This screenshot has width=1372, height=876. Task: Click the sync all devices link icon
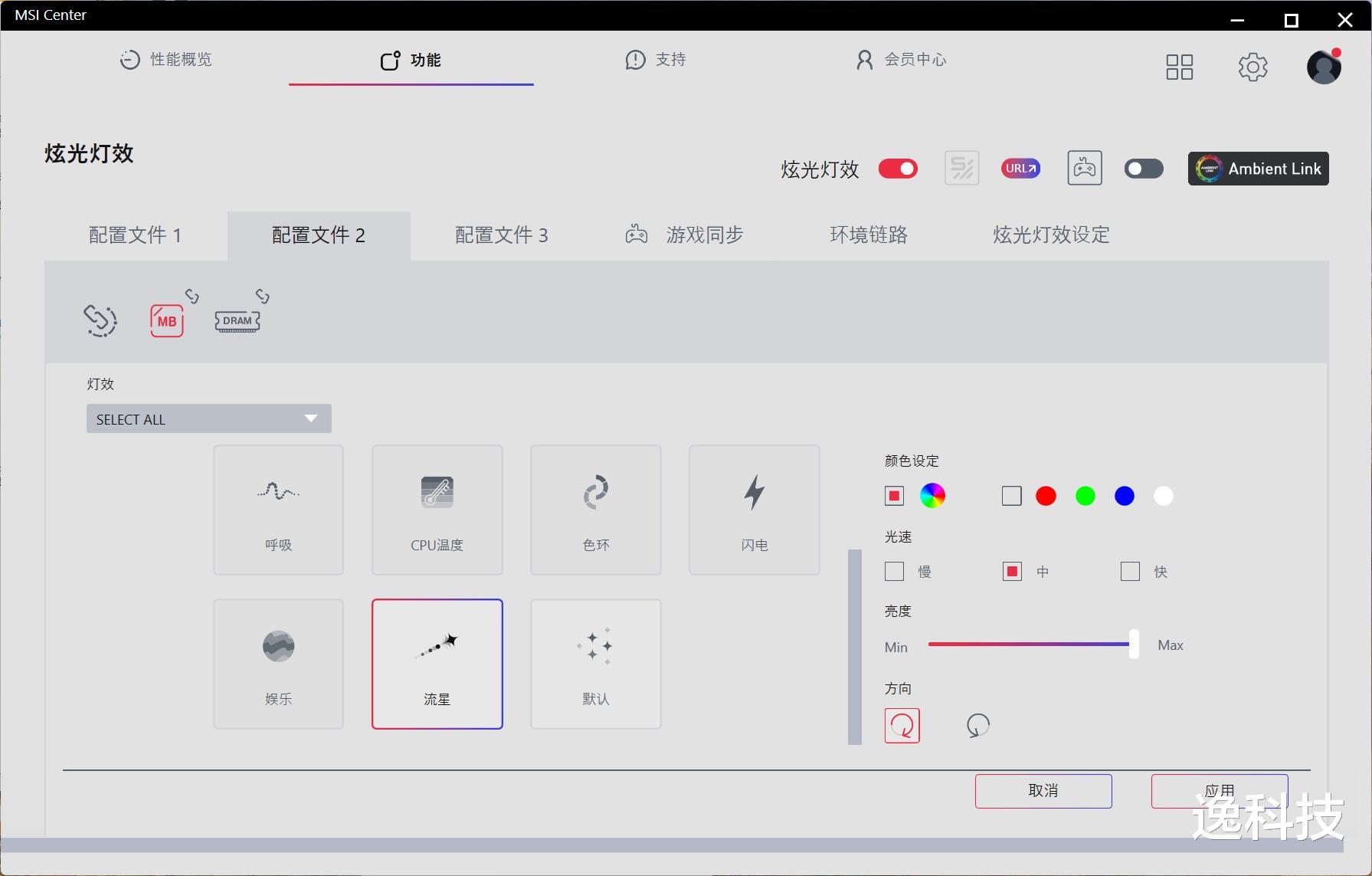point(100,320)
